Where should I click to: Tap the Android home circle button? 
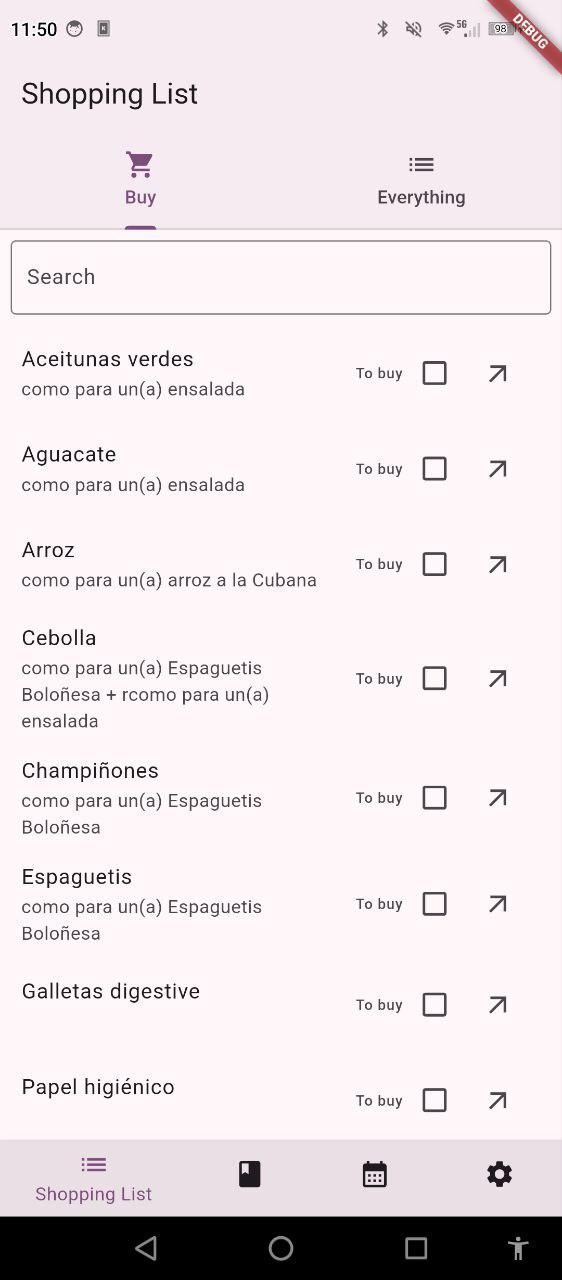point(281,1247)
